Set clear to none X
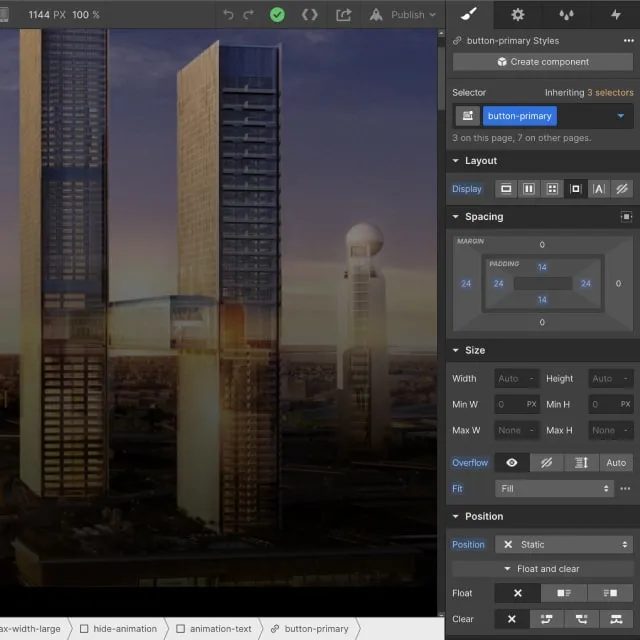The height and width of the screenshot is (640, 640). 512,620
